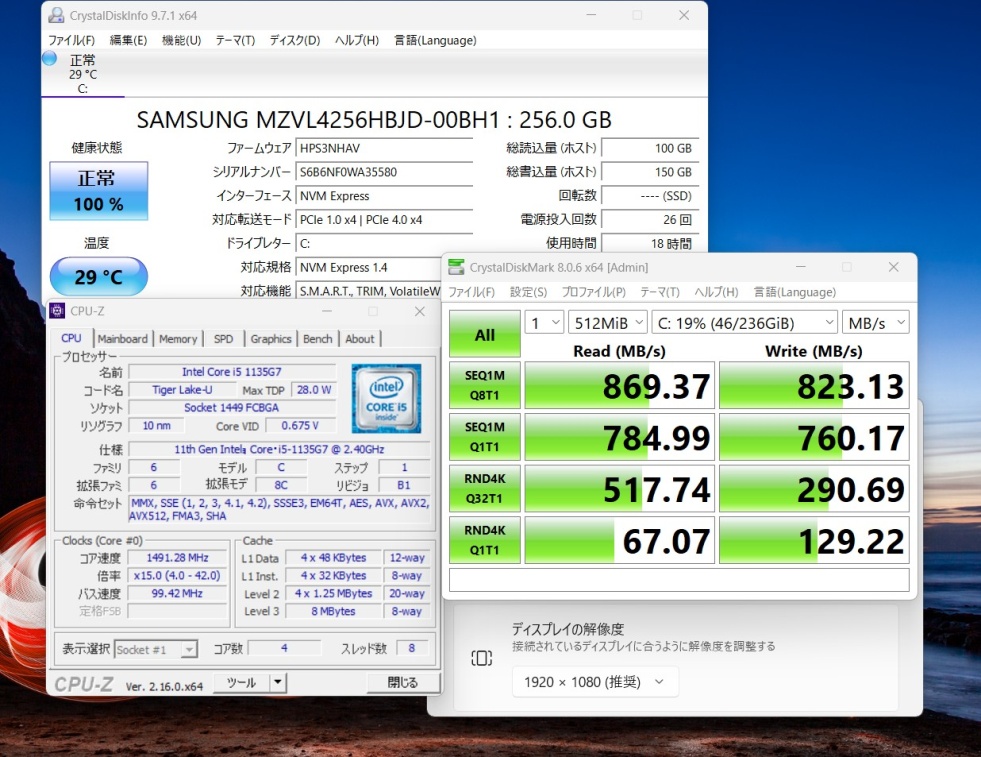Click the 1491.28 MHz core speed value

point(178,557)
